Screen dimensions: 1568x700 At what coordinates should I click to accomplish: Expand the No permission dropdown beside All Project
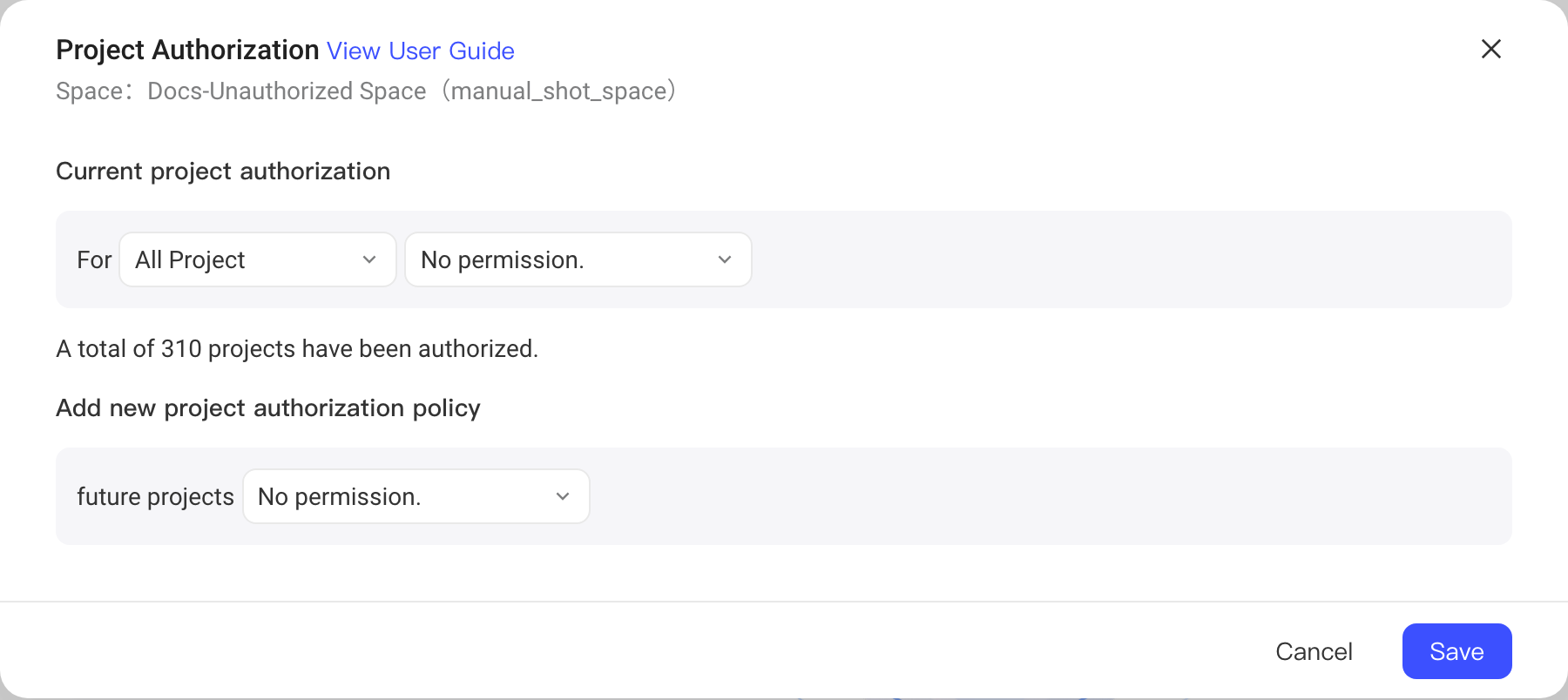(578, 259)
